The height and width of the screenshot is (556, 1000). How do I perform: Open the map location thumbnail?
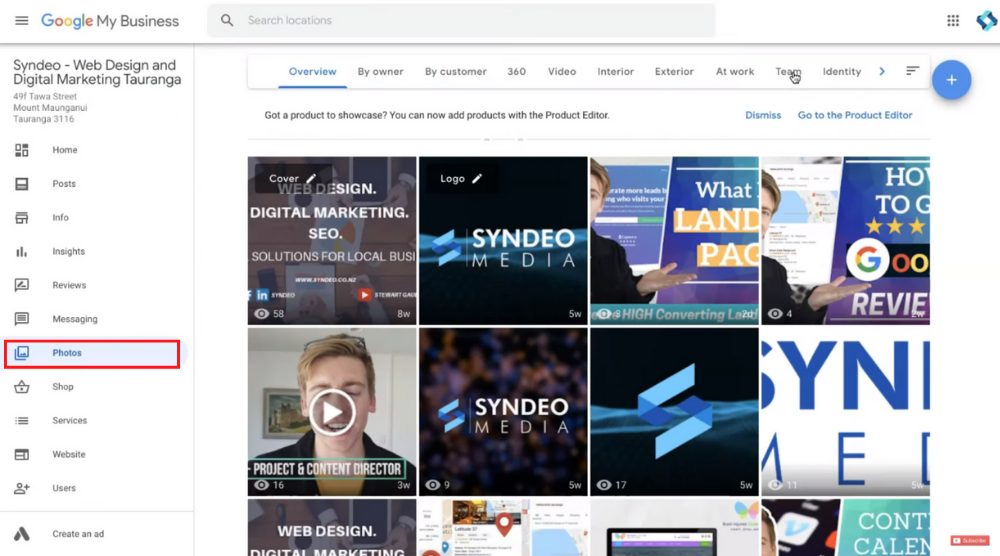[x=503, y=527]
